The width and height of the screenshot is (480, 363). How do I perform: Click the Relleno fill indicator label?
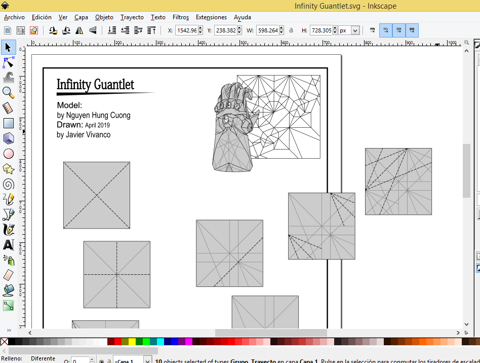click(x=12, y=359)
